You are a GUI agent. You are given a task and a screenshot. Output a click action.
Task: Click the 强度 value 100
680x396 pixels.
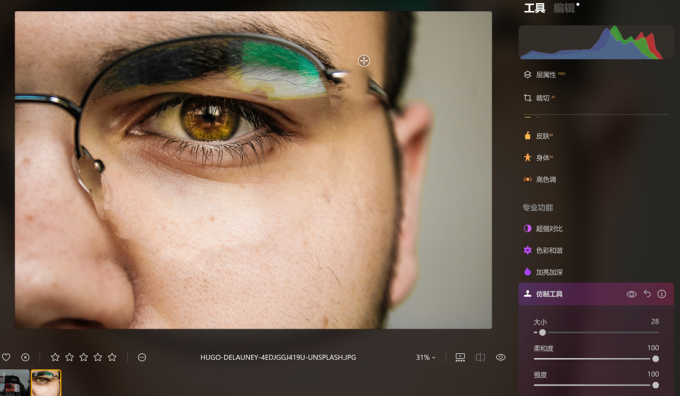[653, 374]
